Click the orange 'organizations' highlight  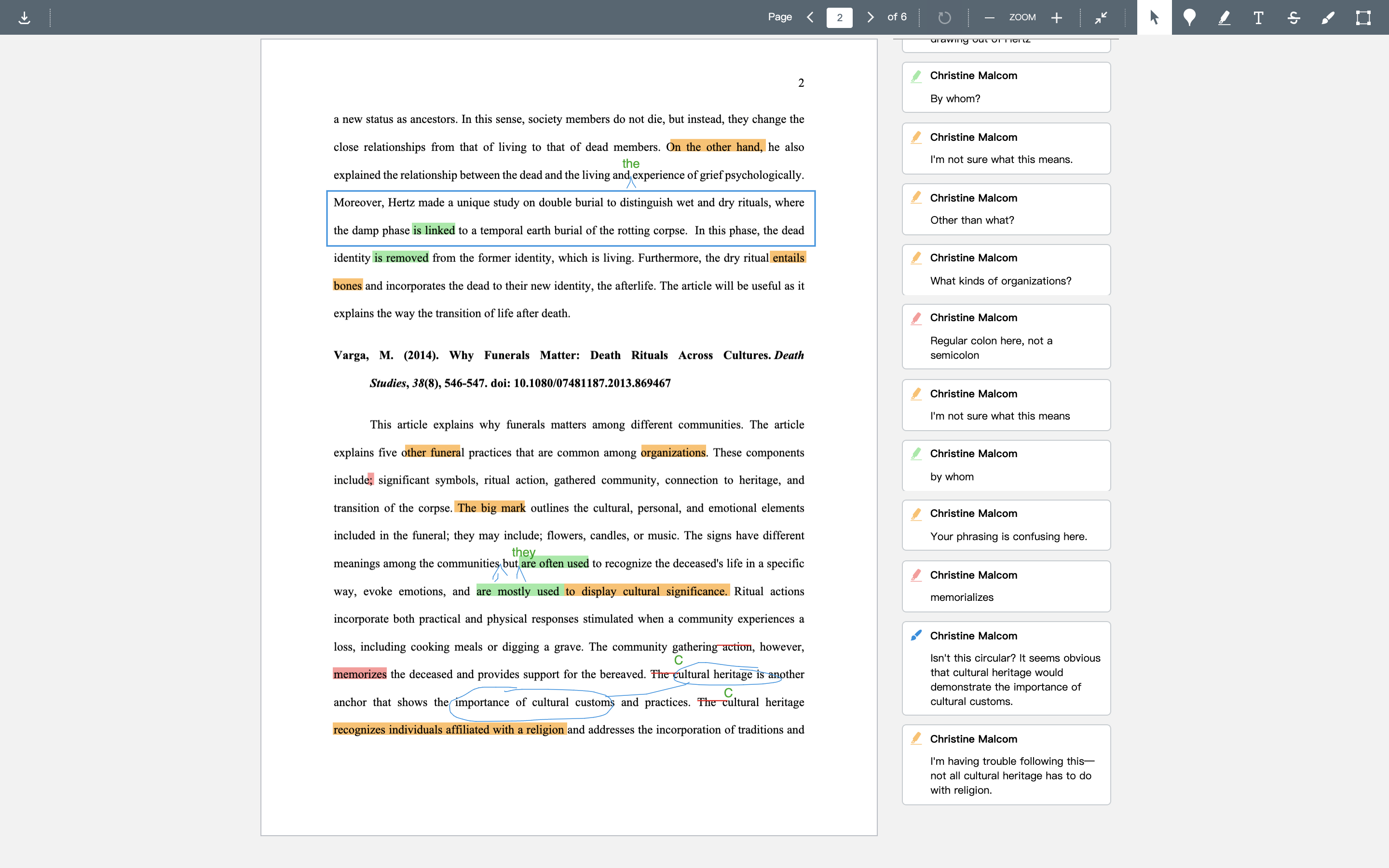[673, 452]
